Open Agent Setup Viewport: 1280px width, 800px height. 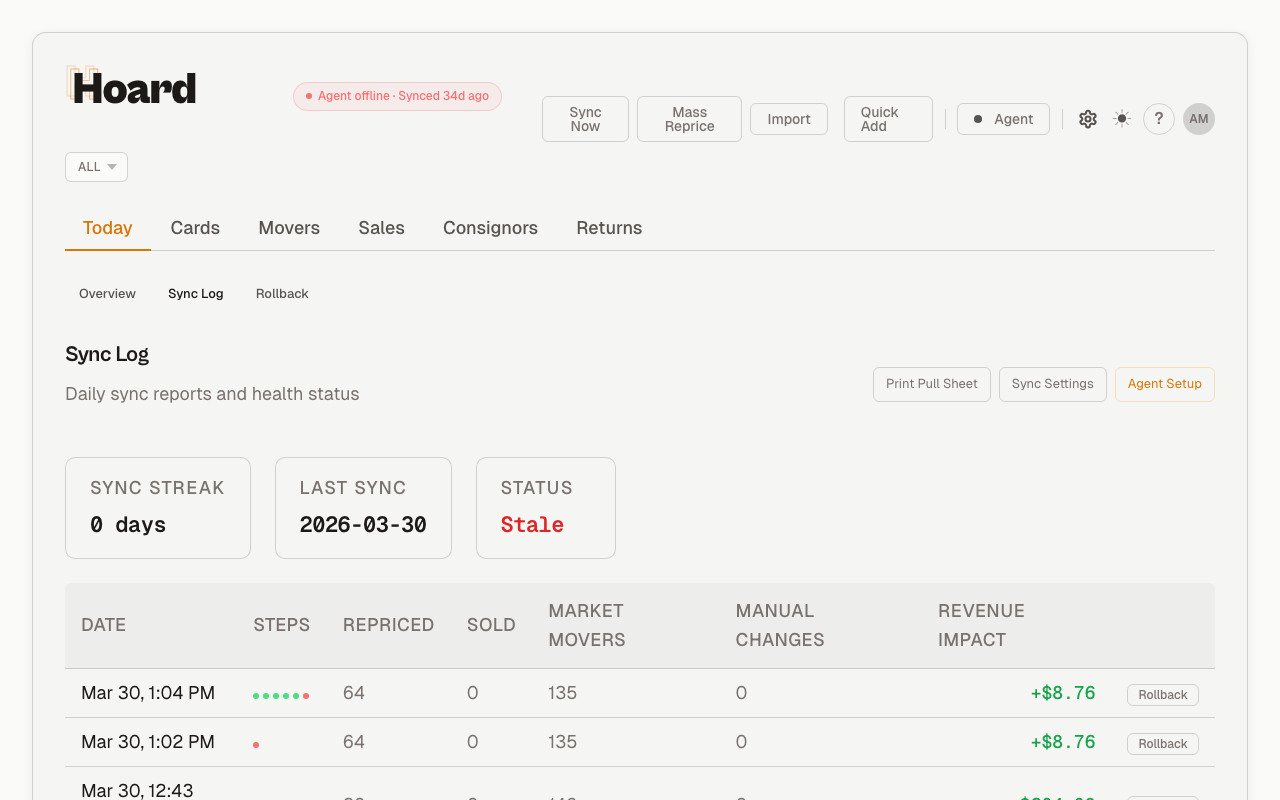(x=1165, y=384)
